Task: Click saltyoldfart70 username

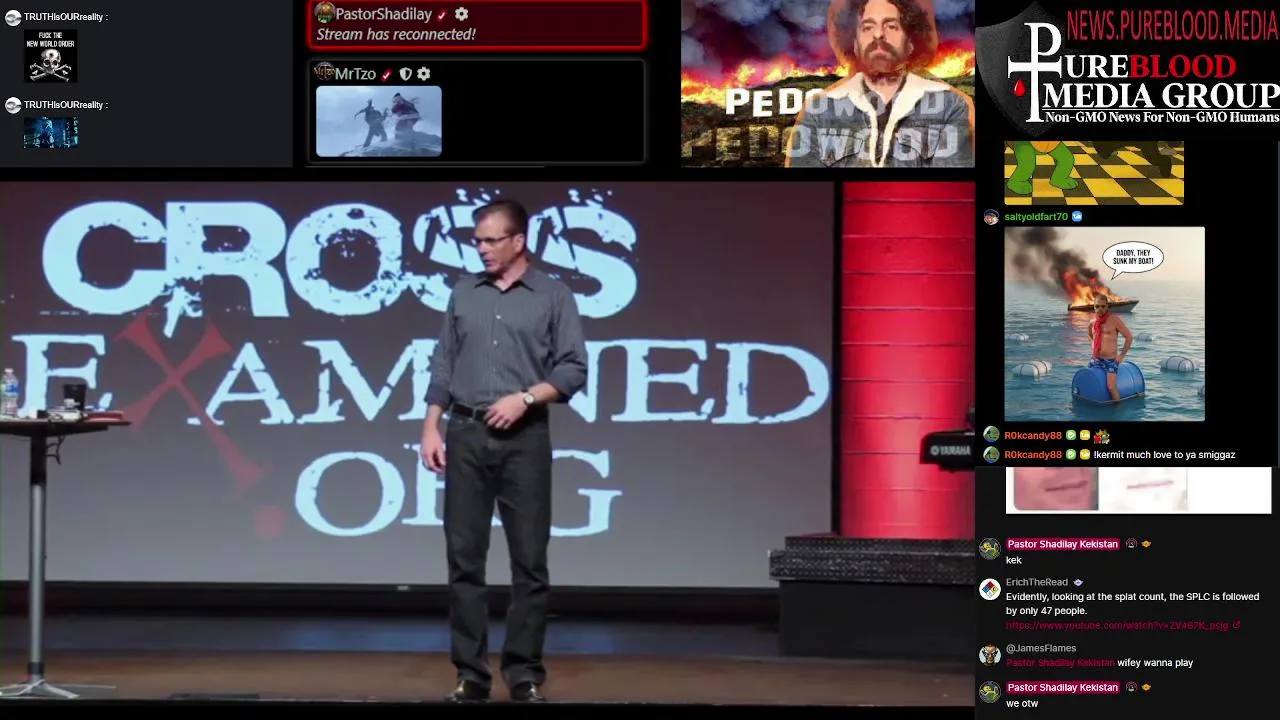Action: [1036, 217]
